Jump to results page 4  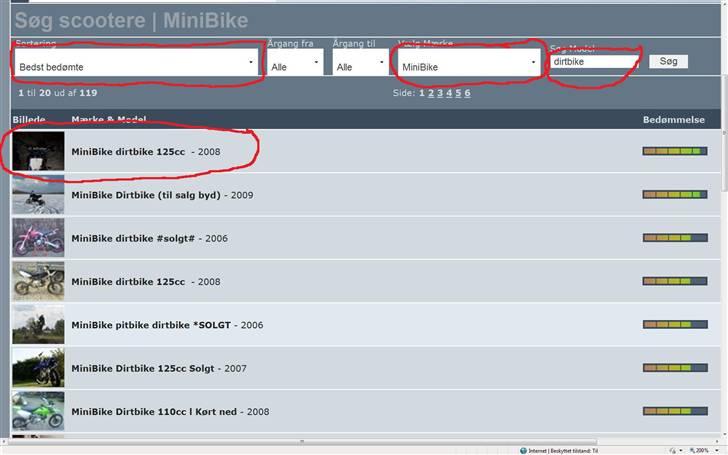pyautogui.click(x=449, y=93)
